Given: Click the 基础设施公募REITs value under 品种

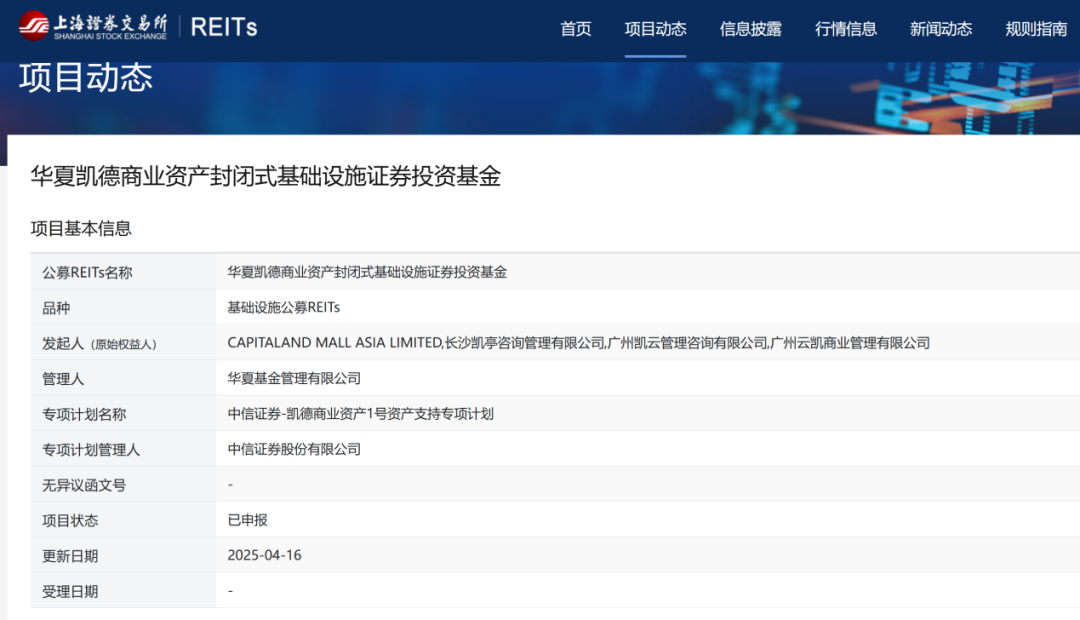Looking at the screenshot, I should tap(284, 307).
